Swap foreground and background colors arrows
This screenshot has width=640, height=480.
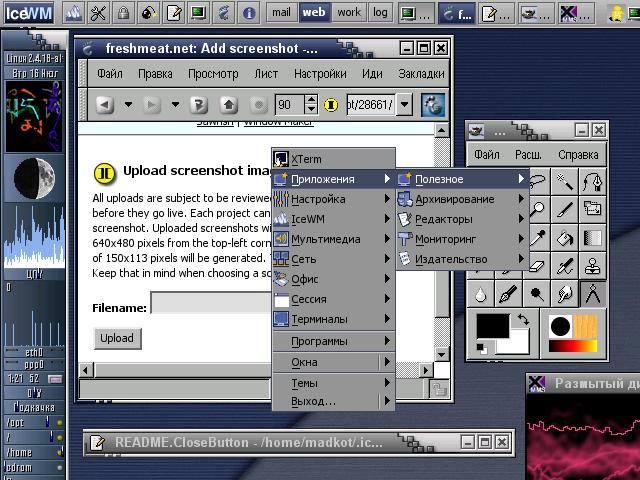[x=524, y=319]
